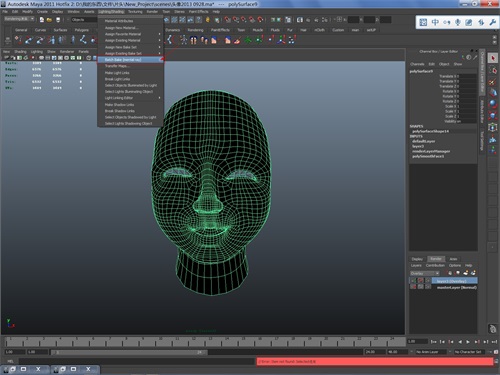Save scene with the disk icon
The width and height of the screenshot is (500, 375).
click(x=58, y=20)
